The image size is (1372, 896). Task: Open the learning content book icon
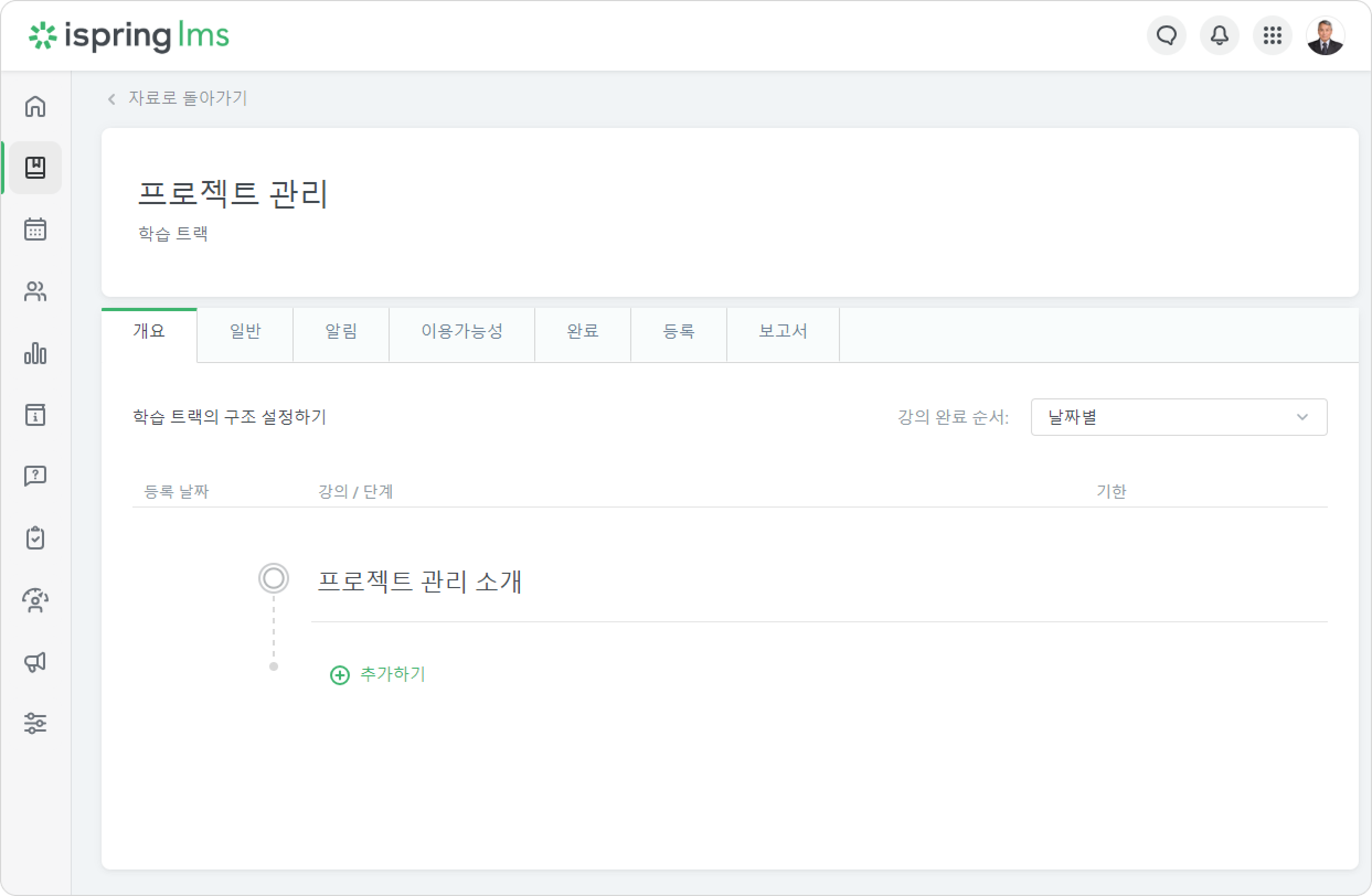[35, 168]
